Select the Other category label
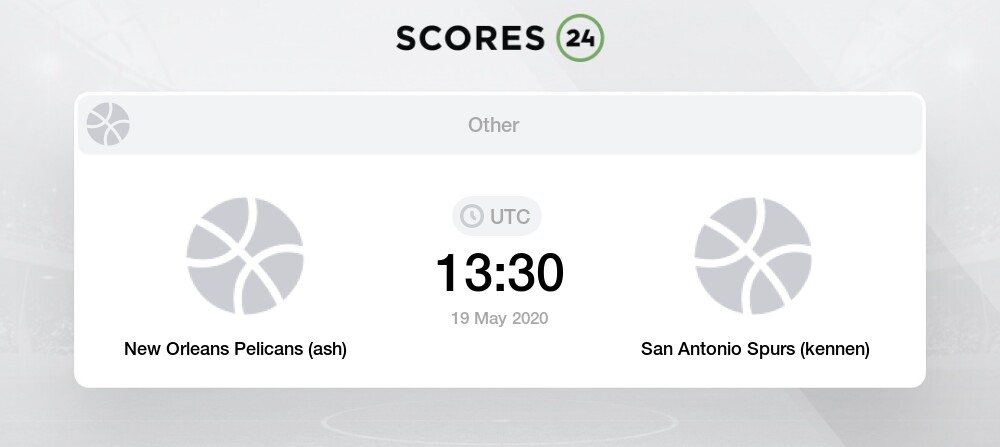This screenshot has height=447, width=1000. pyautogui.click(x=493, y=125)
